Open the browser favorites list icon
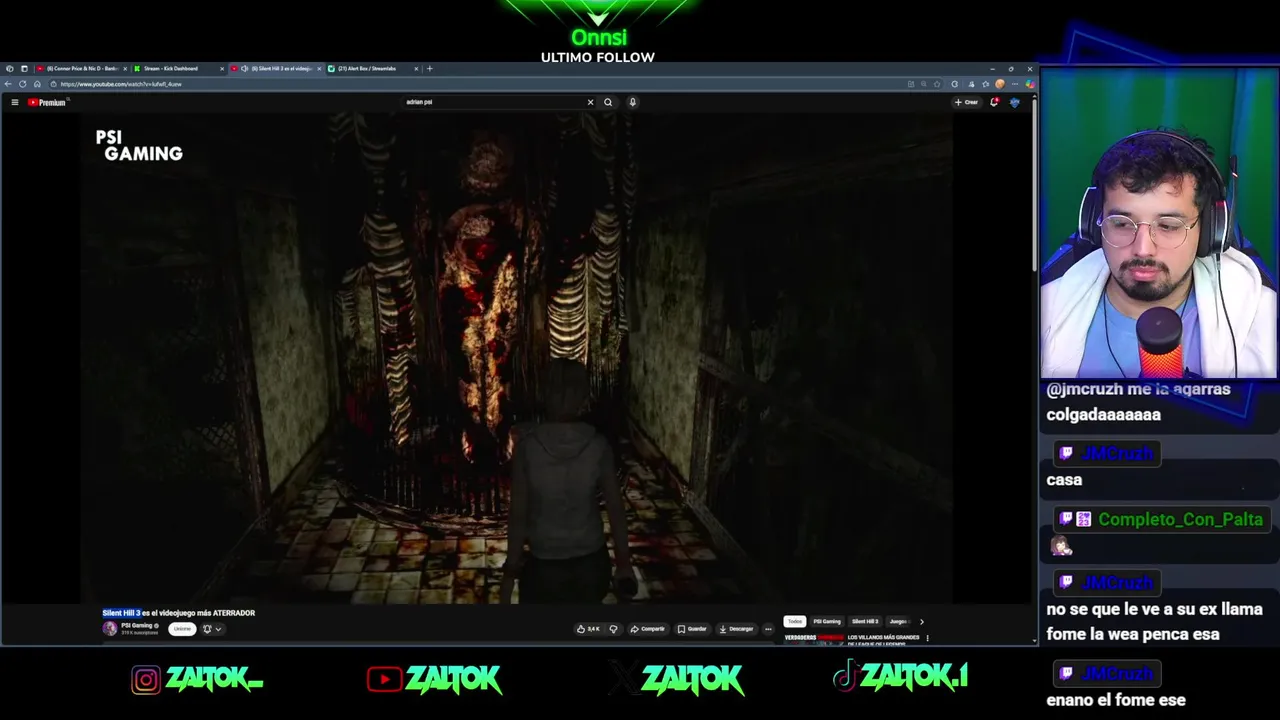The image size is (1280, 720). tap(985, 84)
